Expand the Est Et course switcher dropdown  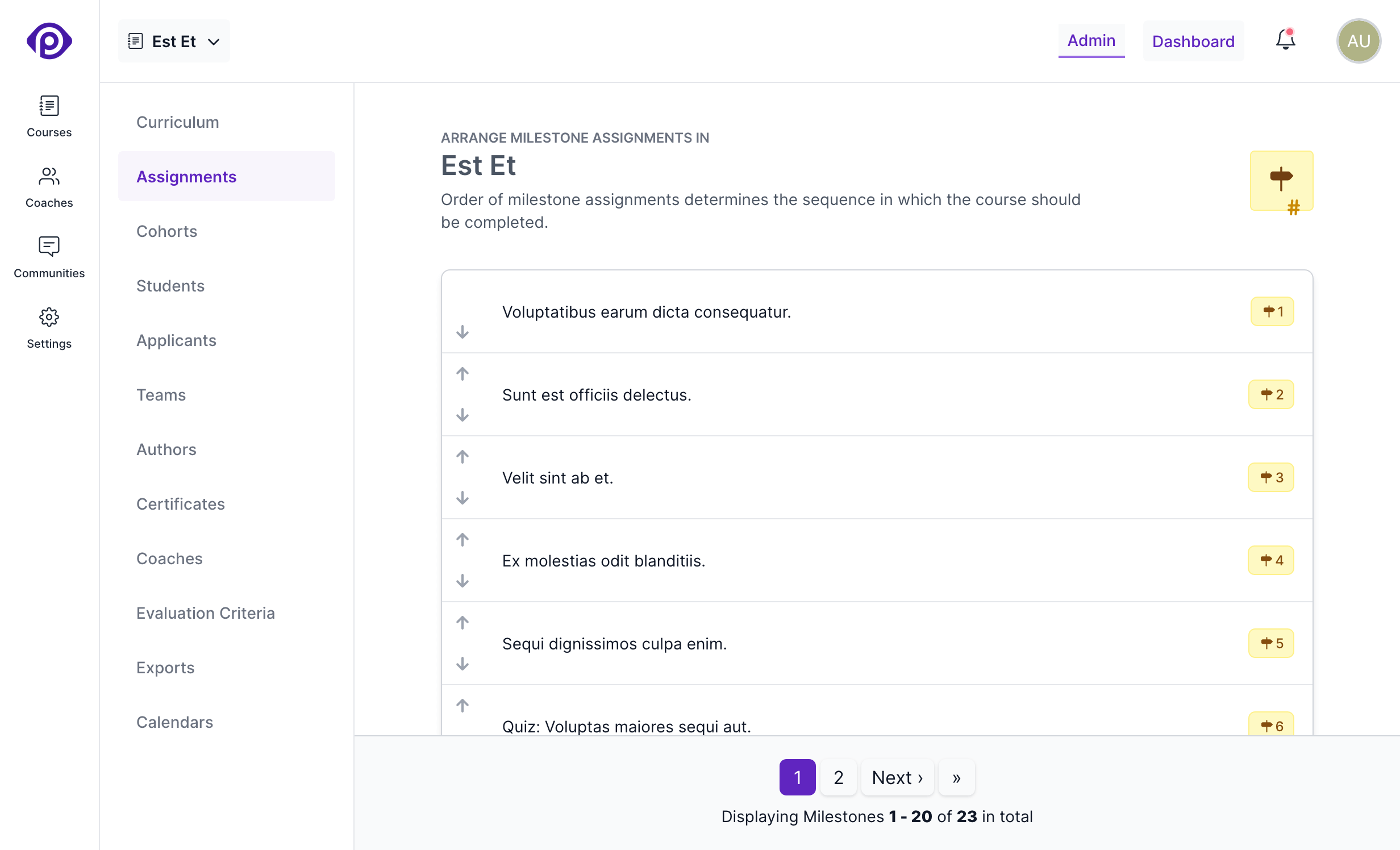(x=214, y=41)
